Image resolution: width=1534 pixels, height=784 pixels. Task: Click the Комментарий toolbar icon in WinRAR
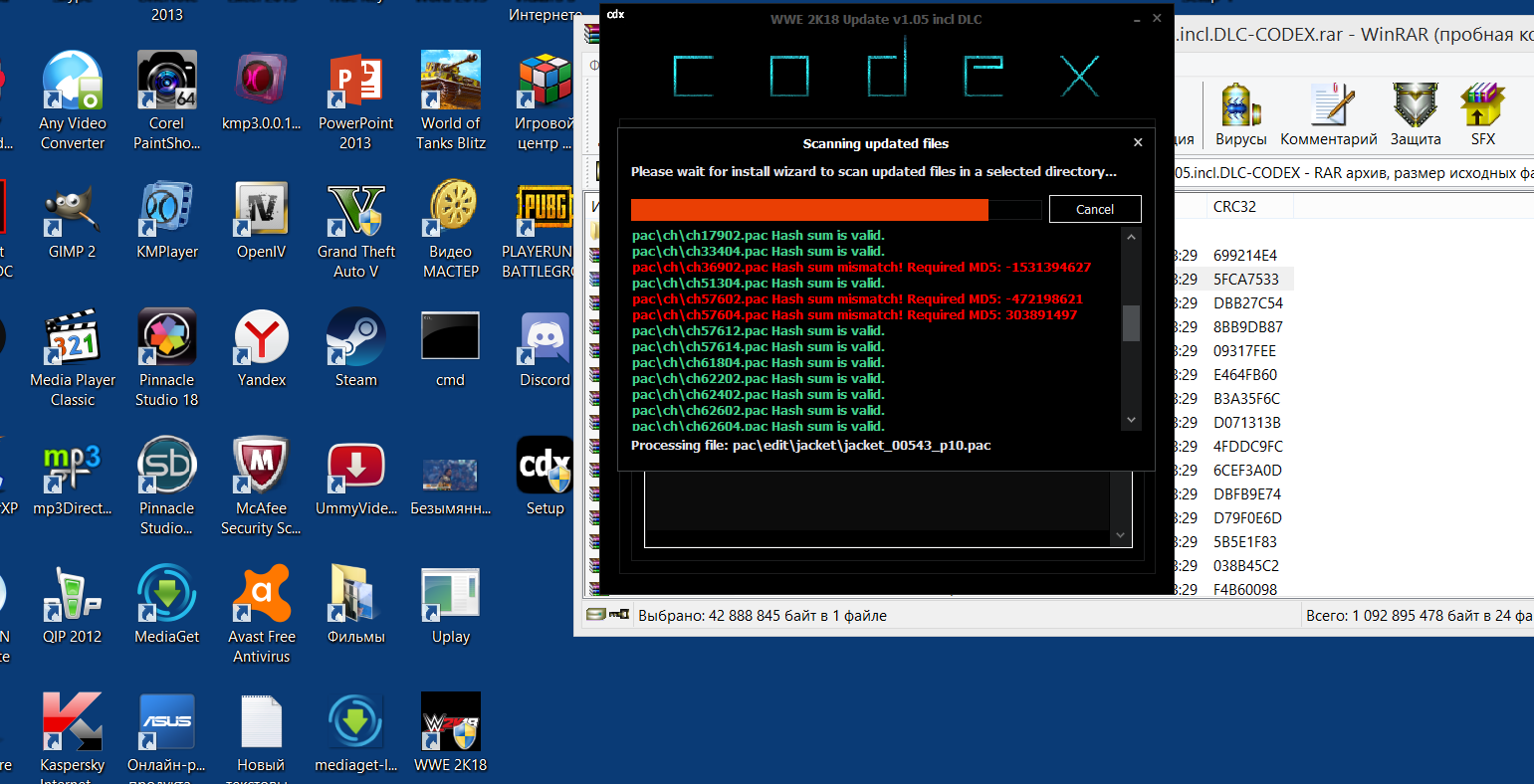1328,114
